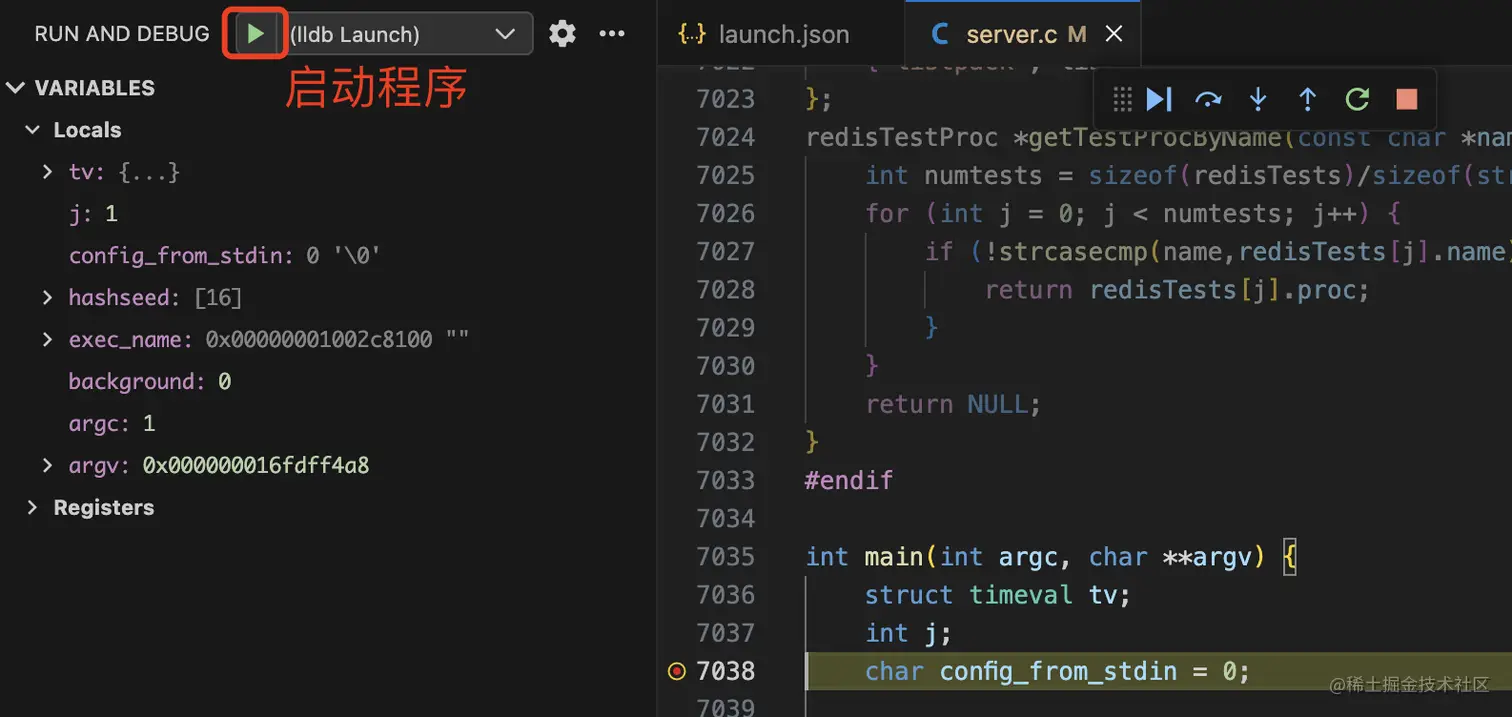Click line number 7026 in gutter

click(725, 213)
